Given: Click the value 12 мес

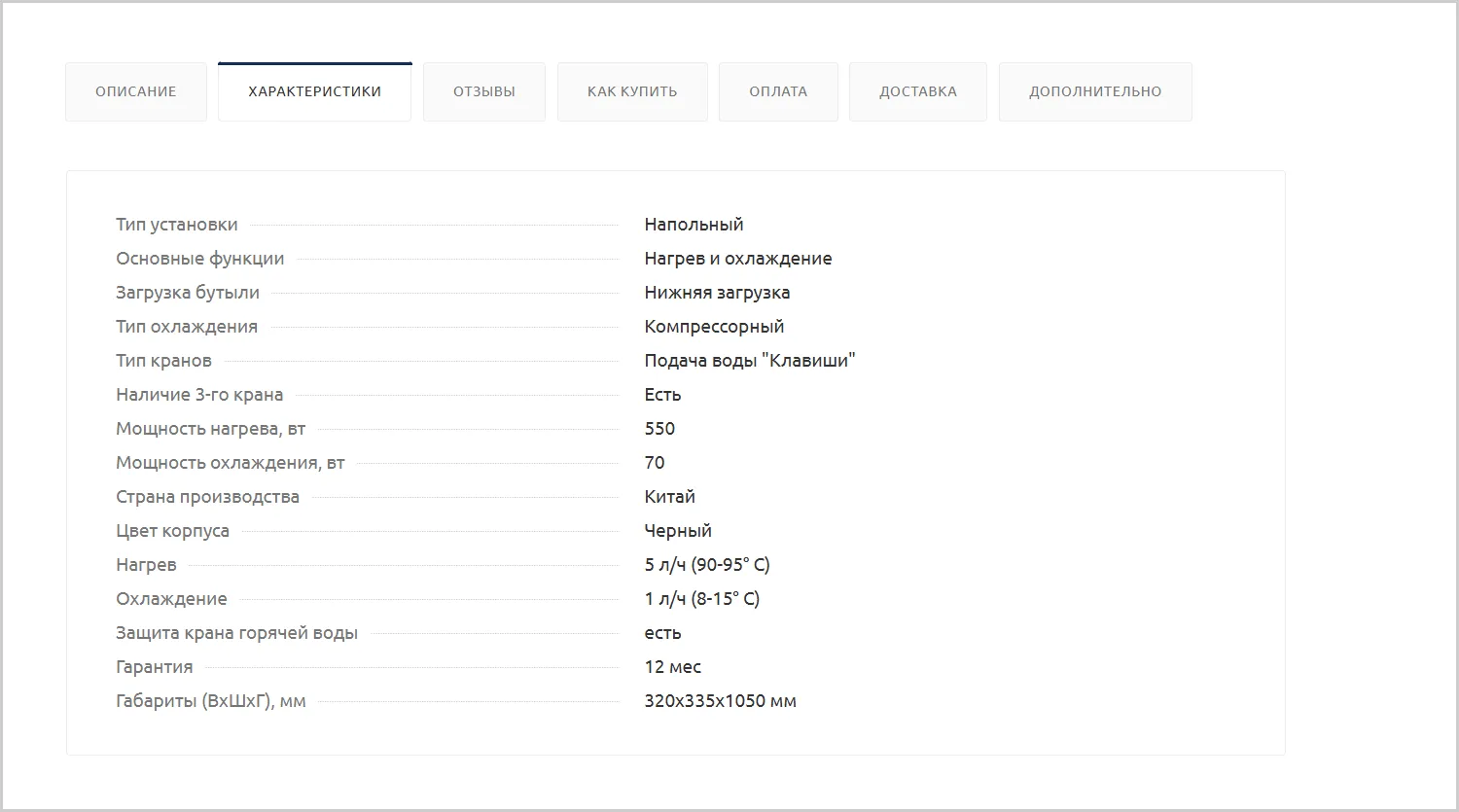Looking at the screenshot, I should (x=673, y=667).
